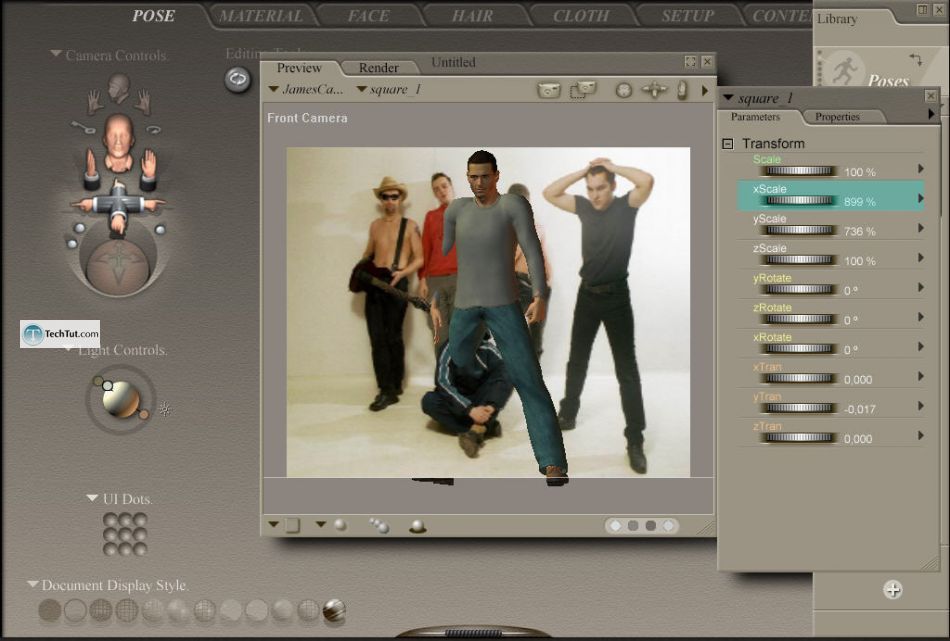Select the Silhouette display style ball
The width and height of the screenshot is (950, 641).
(50, 611)
